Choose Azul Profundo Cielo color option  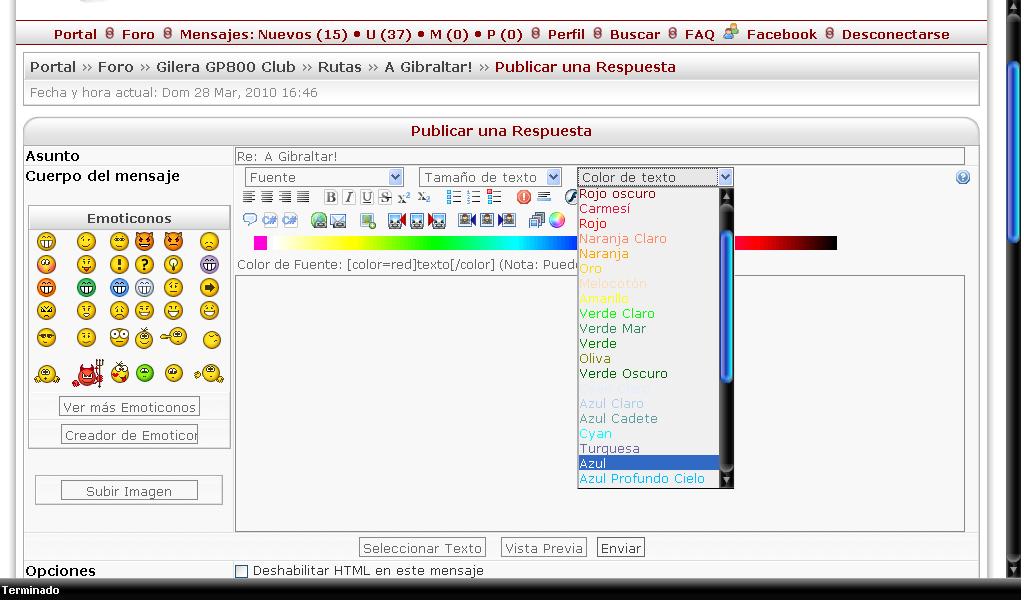tap(642, 479)
